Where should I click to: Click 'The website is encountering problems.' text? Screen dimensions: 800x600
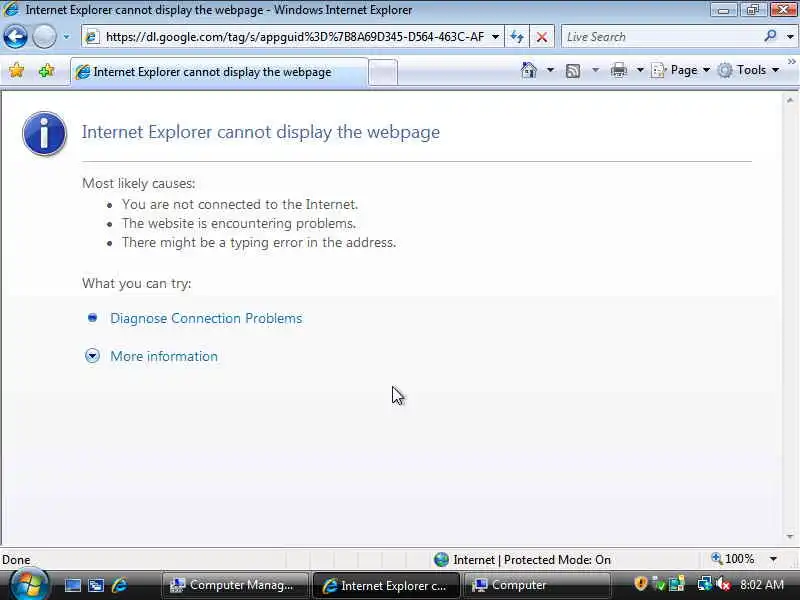click(x=239, y=223)
